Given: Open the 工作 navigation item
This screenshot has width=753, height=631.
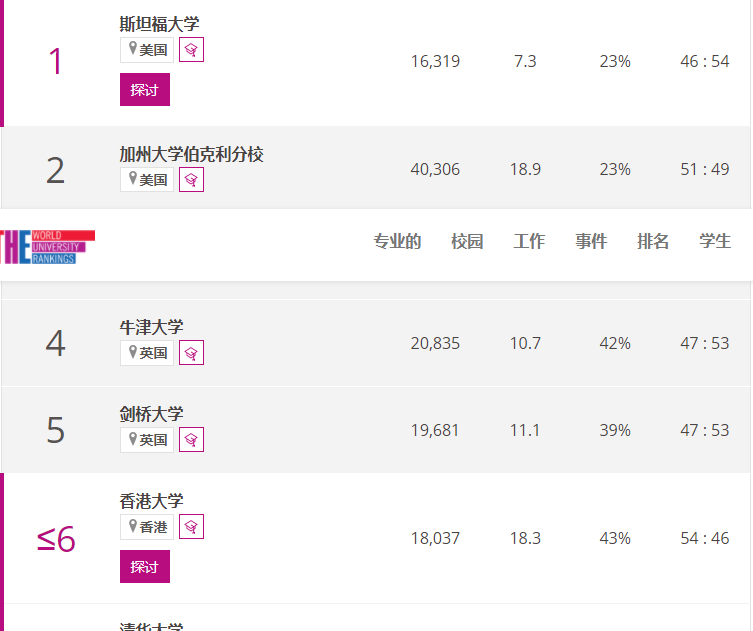Looking at the screenshot, I should [529, 241].
